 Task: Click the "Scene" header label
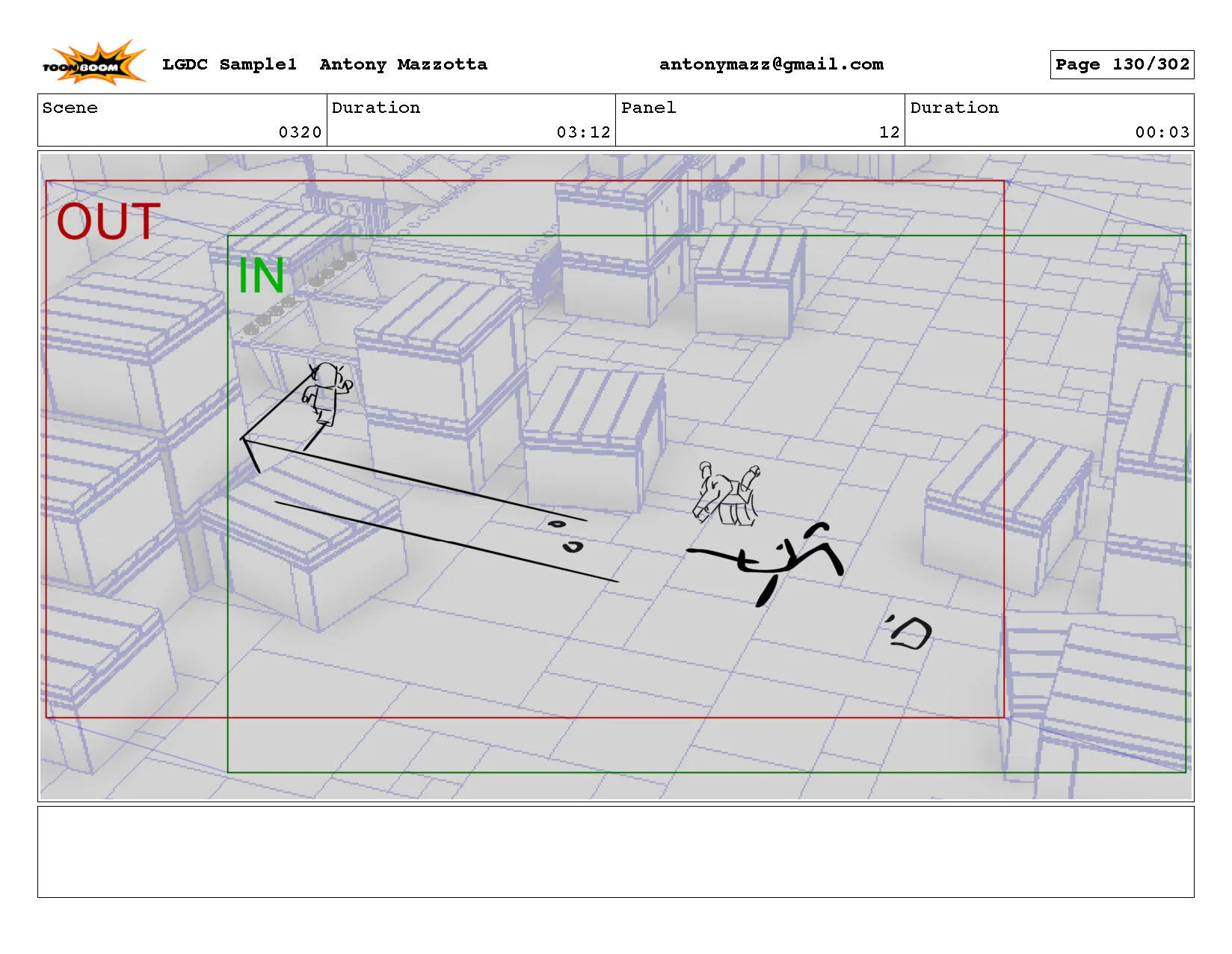pos(70,108)
